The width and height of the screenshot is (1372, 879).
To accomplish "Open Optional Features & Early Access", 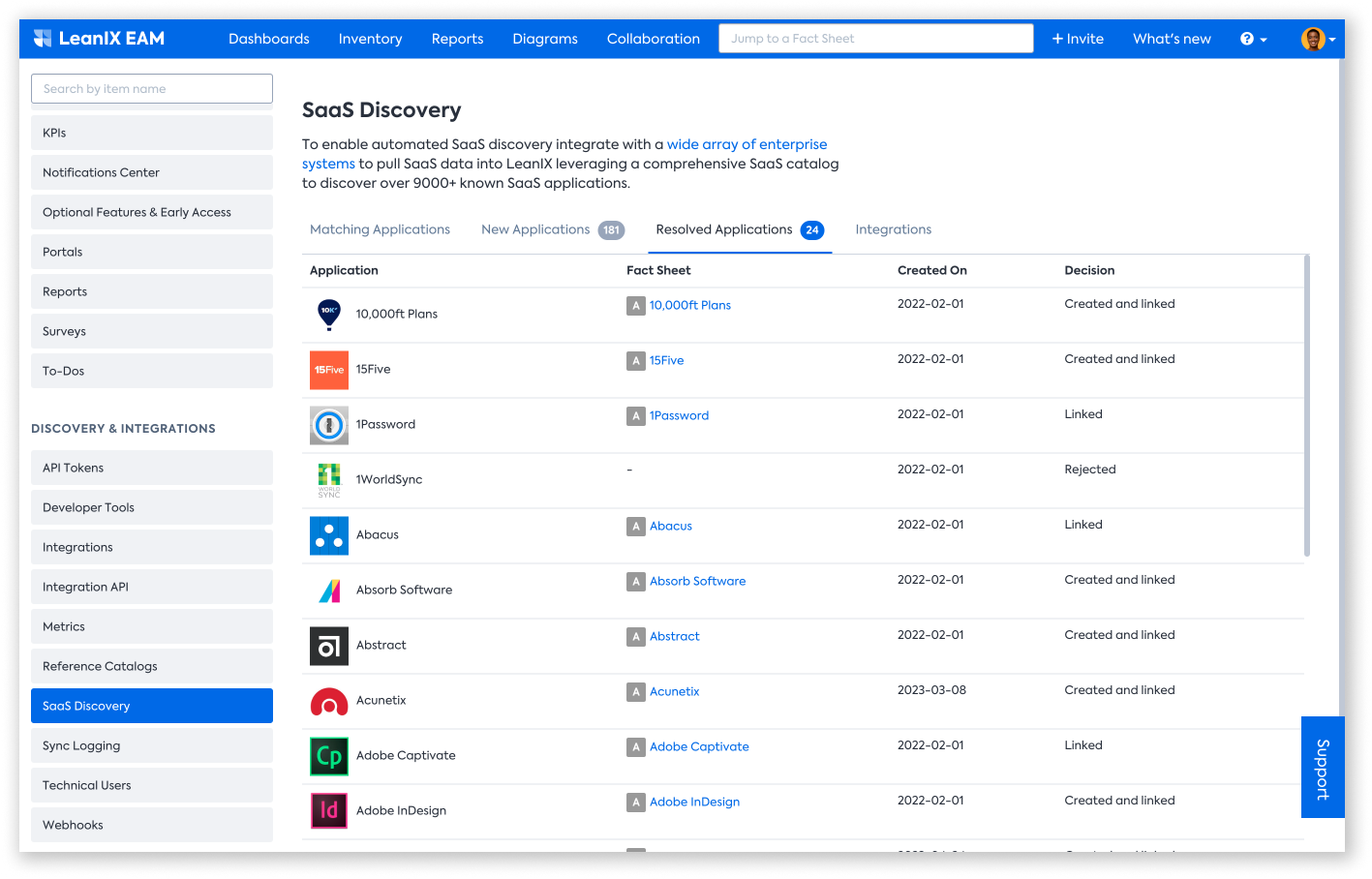I will (x=152, y=212).
